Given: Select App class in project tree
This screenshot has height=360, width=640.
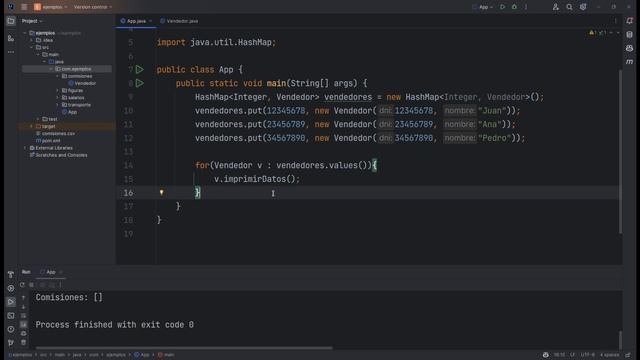Looking at the screenshot, I should pyautogui.click(x=69, y=112).
